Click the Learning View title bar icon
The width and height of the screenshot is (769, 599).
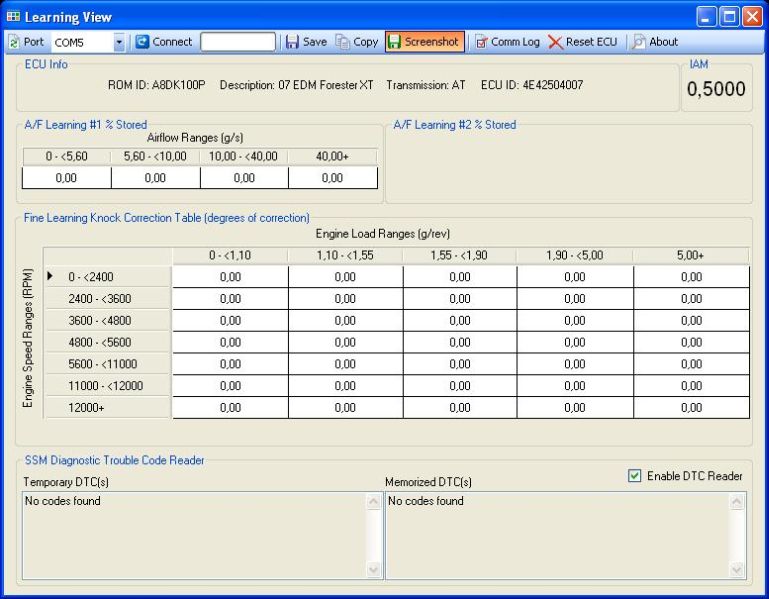click(x=12, y=17)
